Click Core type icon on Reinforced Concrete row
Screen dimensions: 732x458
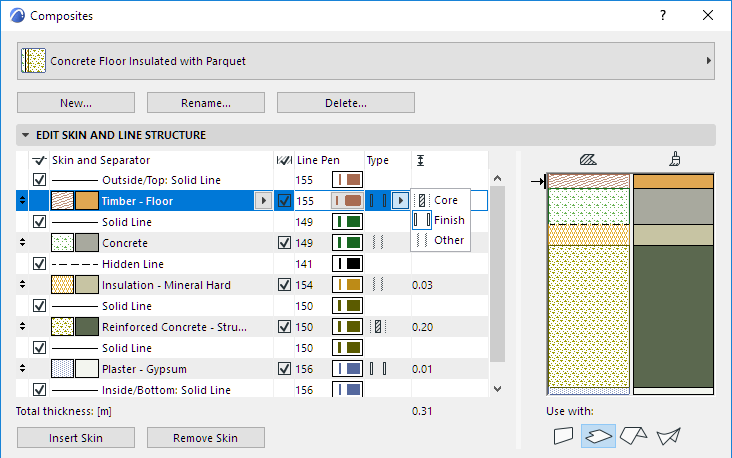[x=378, y=327]
